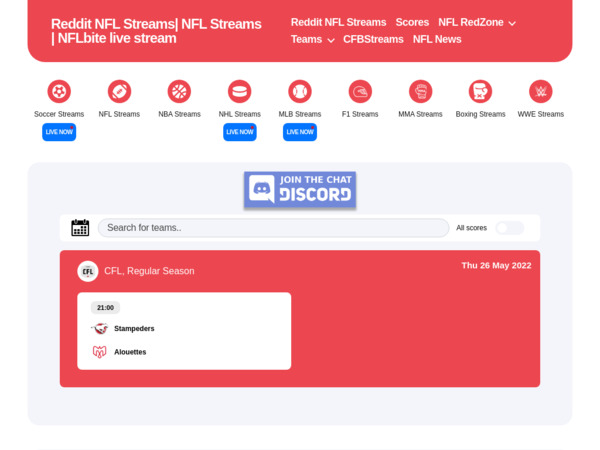Click Live Now under Soccer Streams
600x450 pixels.
(x=59, y=132)
